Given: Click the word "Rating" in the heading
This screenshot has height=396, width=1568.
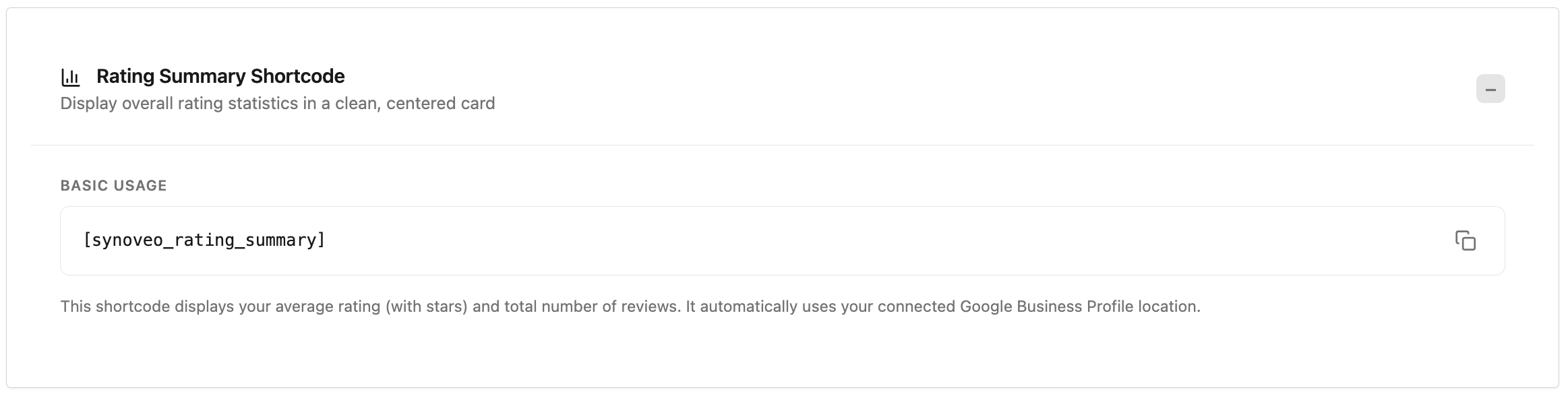Looking at the screenshot, I should [x=125, y=77].
